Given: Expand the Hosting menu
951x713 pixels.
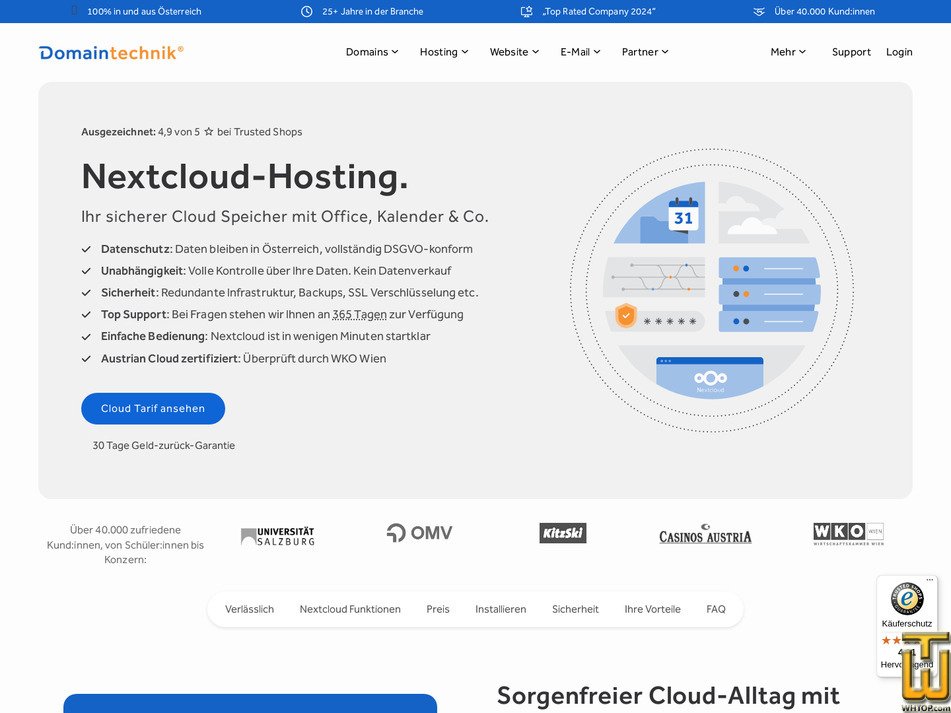Looking at the screenshot, I should (x=444, y=52).
